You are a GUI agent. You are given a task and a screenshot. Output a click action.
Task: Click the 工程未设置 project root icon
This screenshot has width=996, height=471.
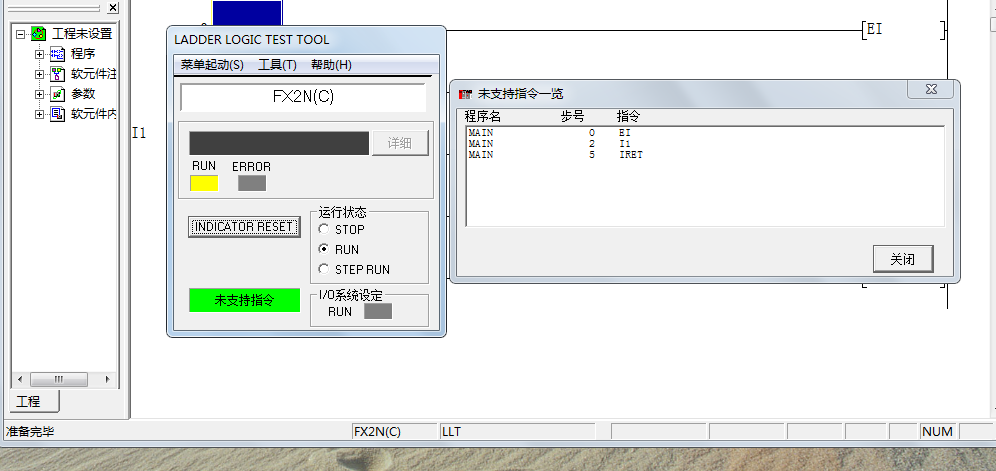38,34
